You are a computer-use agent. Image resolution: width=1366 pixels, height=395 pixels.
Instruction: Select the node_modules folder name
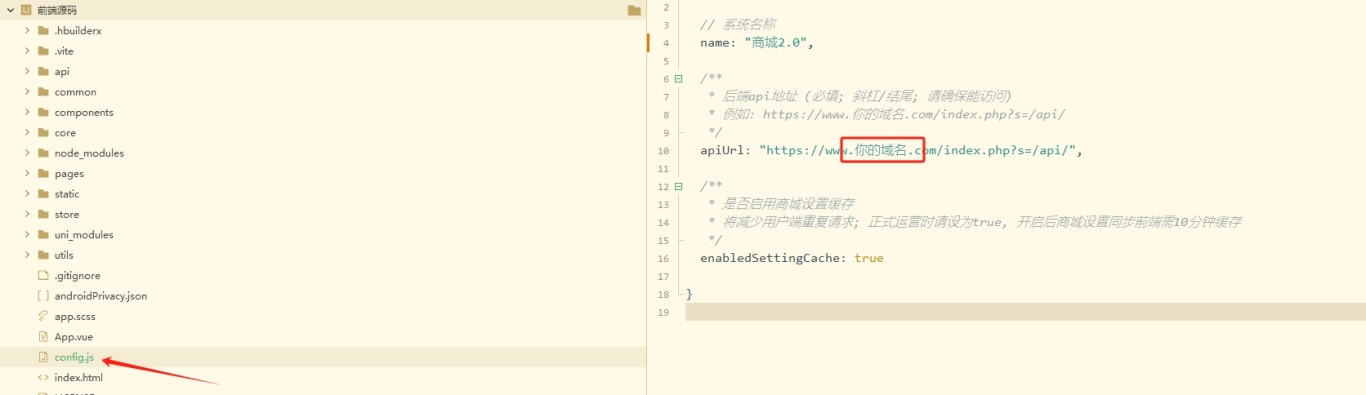89,153
